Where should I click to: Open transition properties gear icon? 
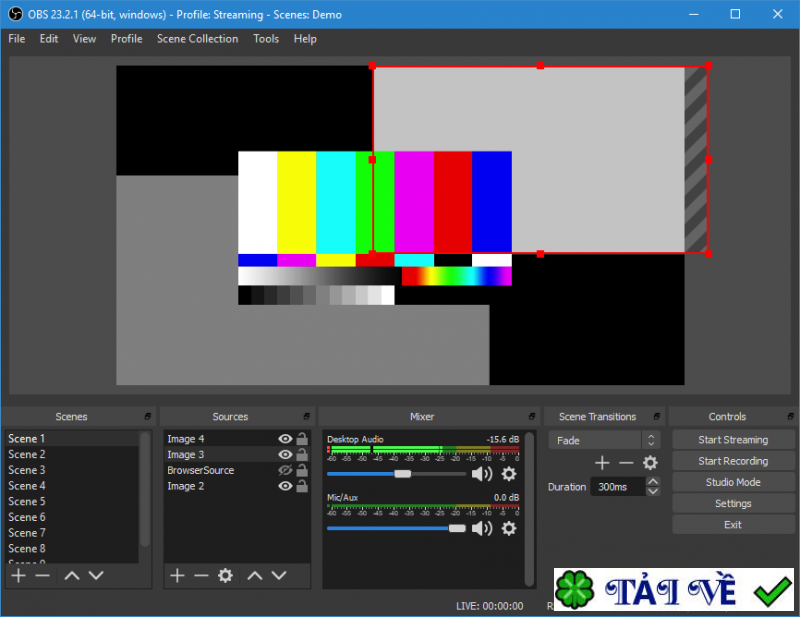[650, 462]
